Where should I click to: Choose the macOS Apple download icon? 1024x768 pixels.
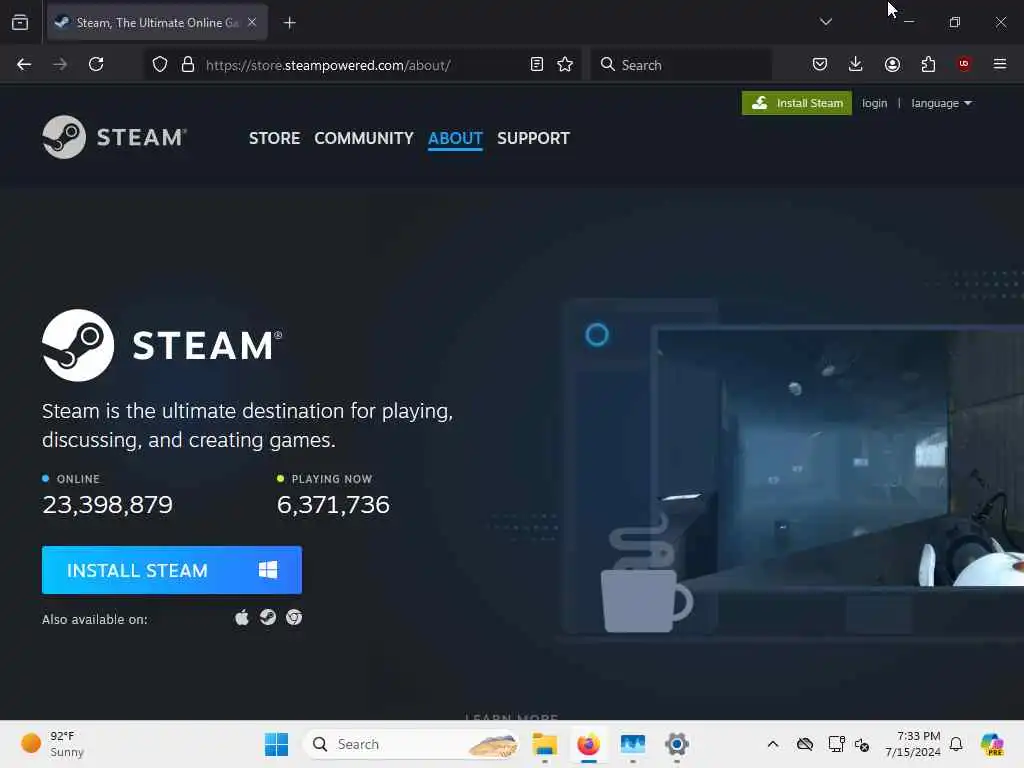[x=242, y=617]
